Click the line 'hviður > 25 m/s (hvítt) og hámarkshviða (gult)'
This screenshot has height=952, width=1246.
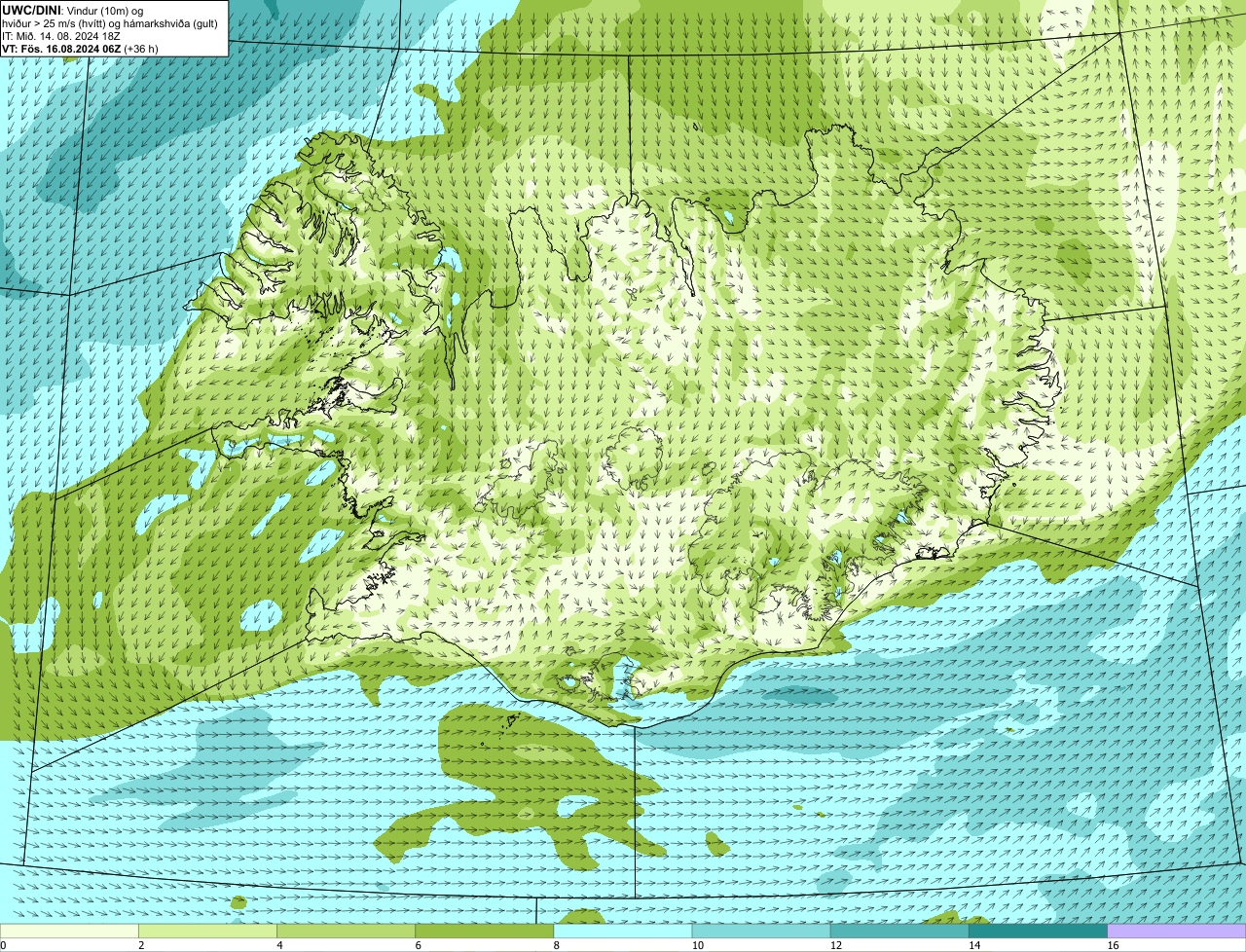pyautogui.click(x=110, y=22)
